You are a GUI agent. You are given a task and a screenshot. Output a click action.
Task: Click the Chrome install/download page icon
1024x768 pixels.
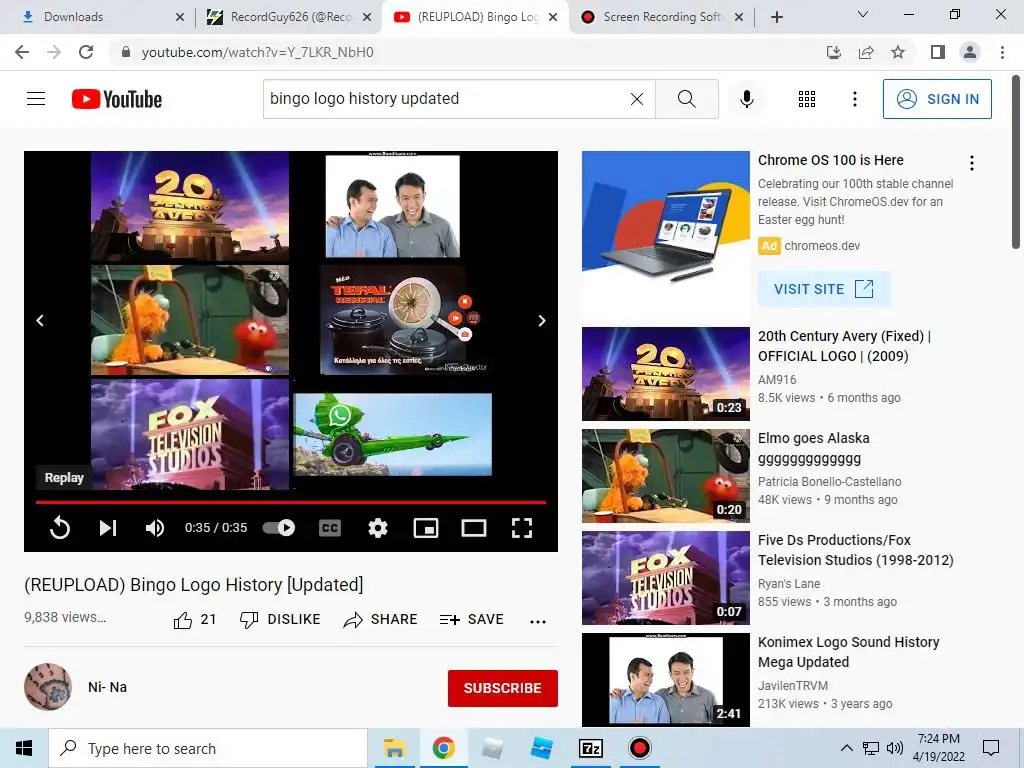coord(833,52)
